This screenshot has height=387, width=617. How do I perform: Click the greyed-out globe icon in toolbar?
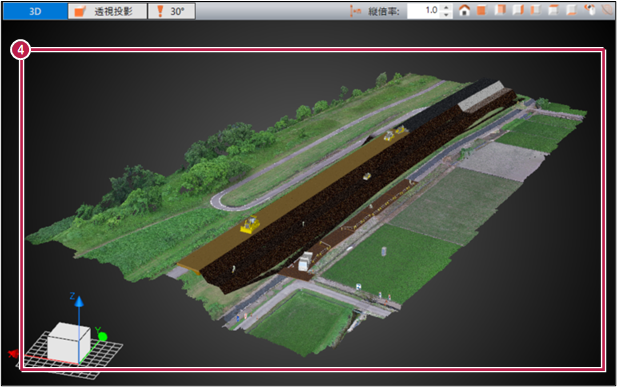[x=608, y=10]
